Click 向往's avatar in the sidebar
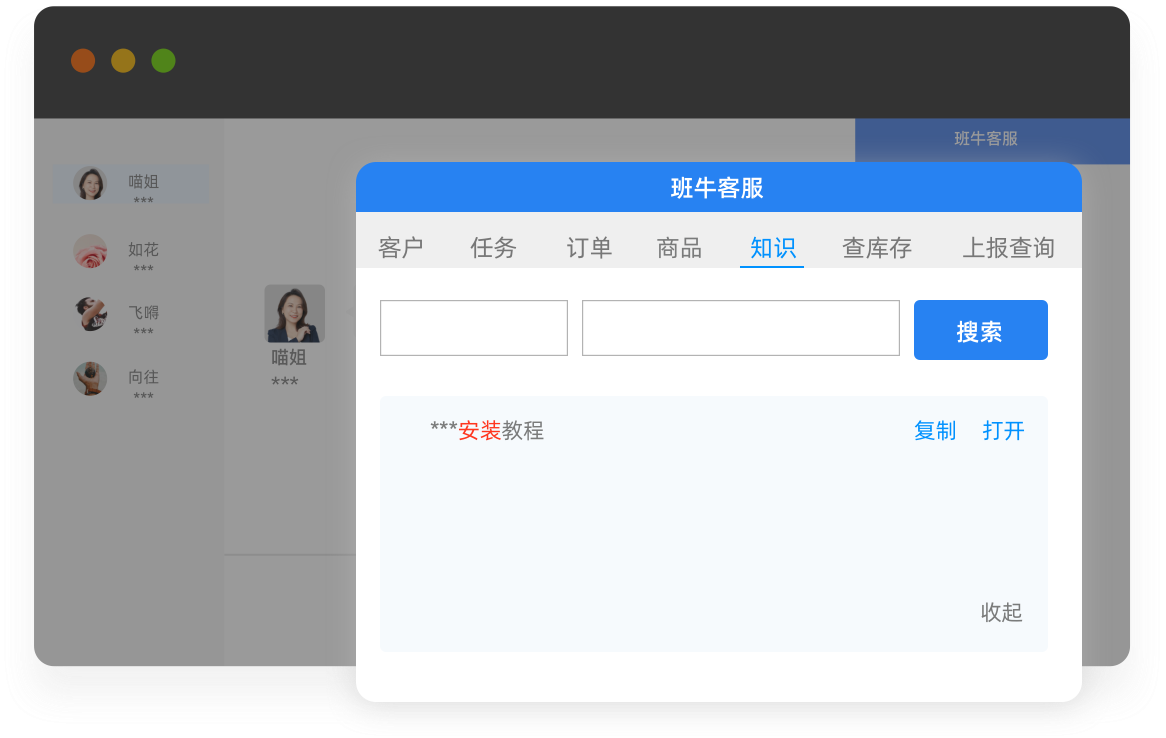The height and width of the screenshot is (738, 1166). point(90,379)
